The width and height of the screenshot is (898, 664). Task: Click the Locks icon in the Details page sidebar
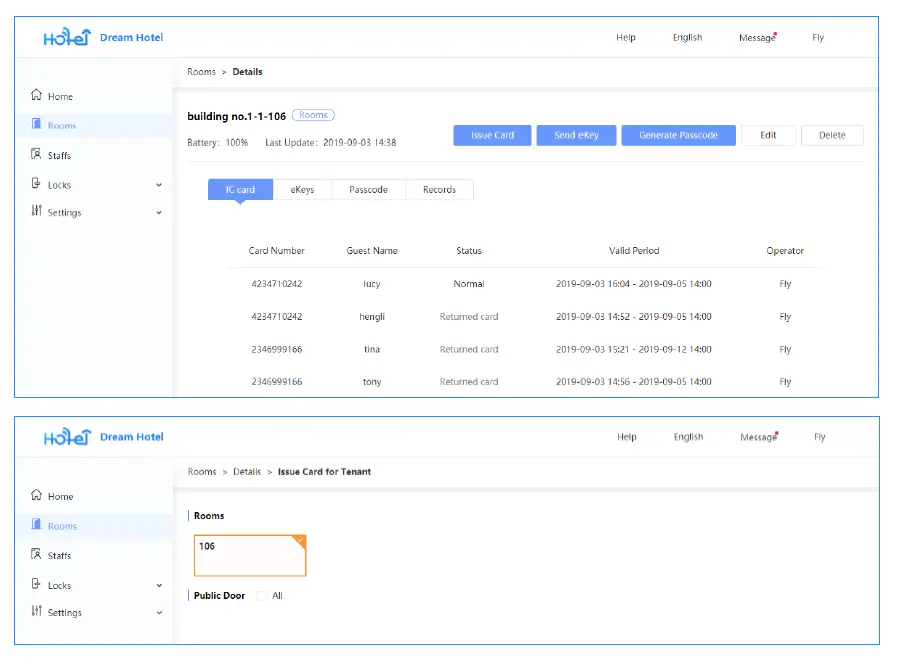[36, 184]
